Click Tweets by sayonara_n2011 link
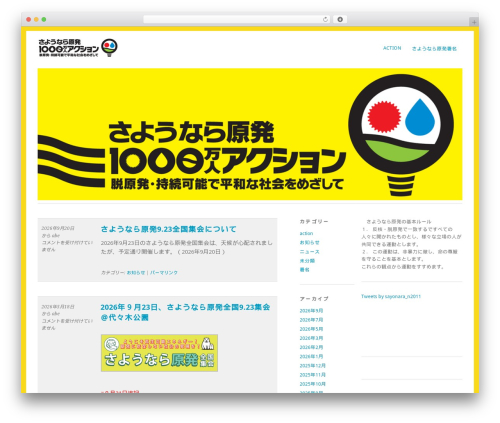 pos(391,296)
